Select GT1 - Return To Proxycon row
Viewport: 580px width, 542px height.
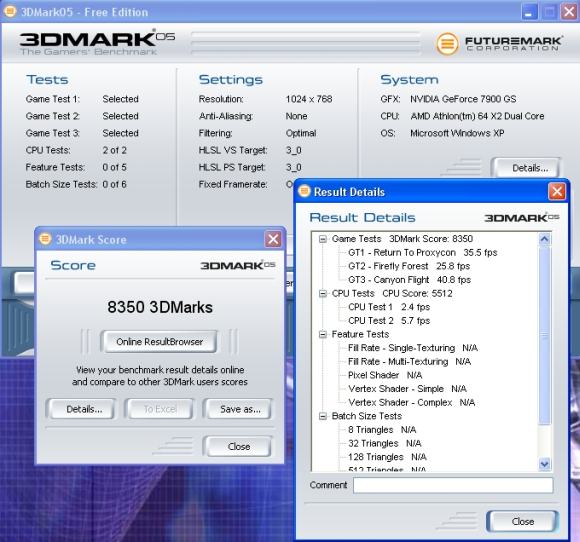(x=422, y=253)
